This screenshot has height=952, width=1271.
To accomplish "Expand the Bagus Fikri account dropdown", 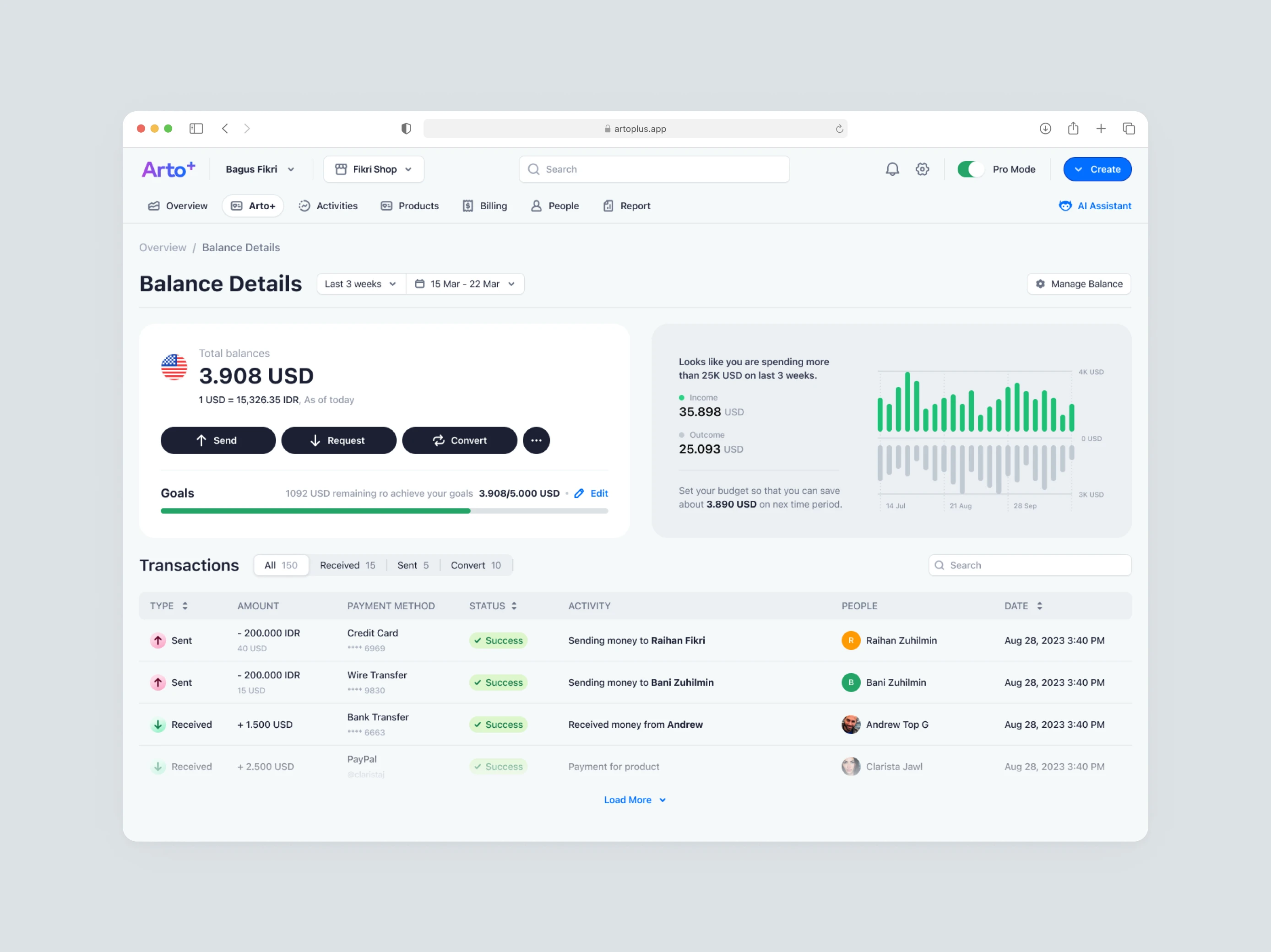I will pos(260,169).
